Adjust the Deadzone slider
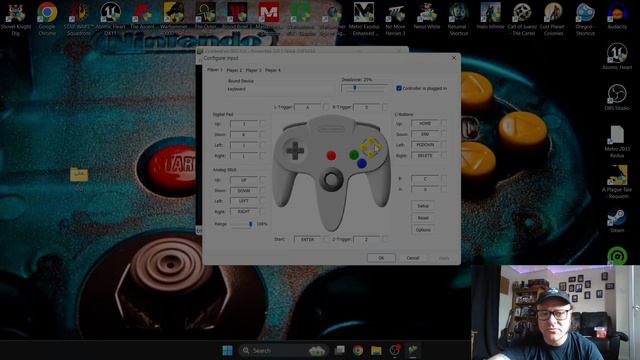This screenshot has height=360, width=640. tap(364, 88)
